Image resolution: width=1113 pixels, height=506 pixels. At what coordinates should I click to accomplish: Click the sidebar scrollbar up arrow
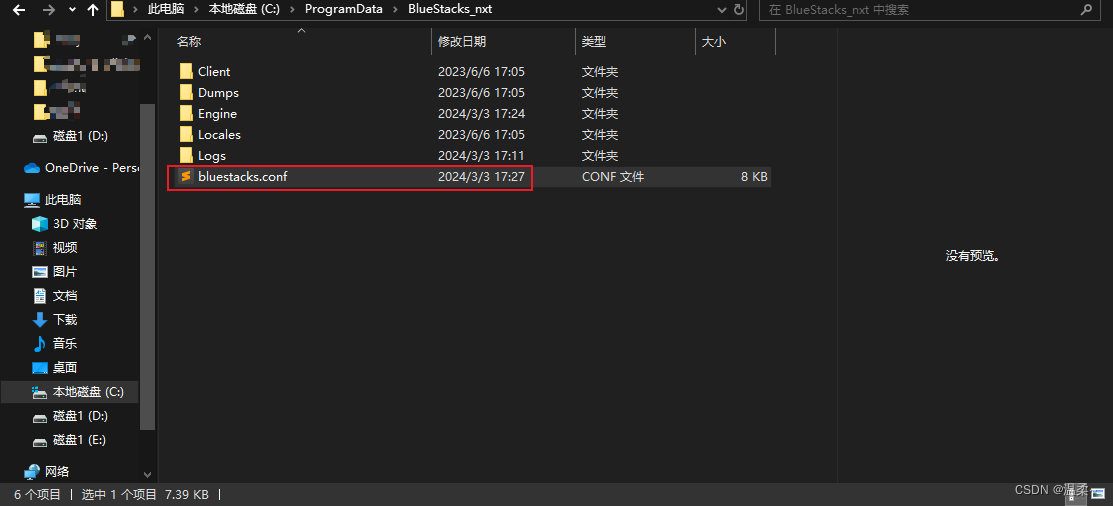point(148,37)
